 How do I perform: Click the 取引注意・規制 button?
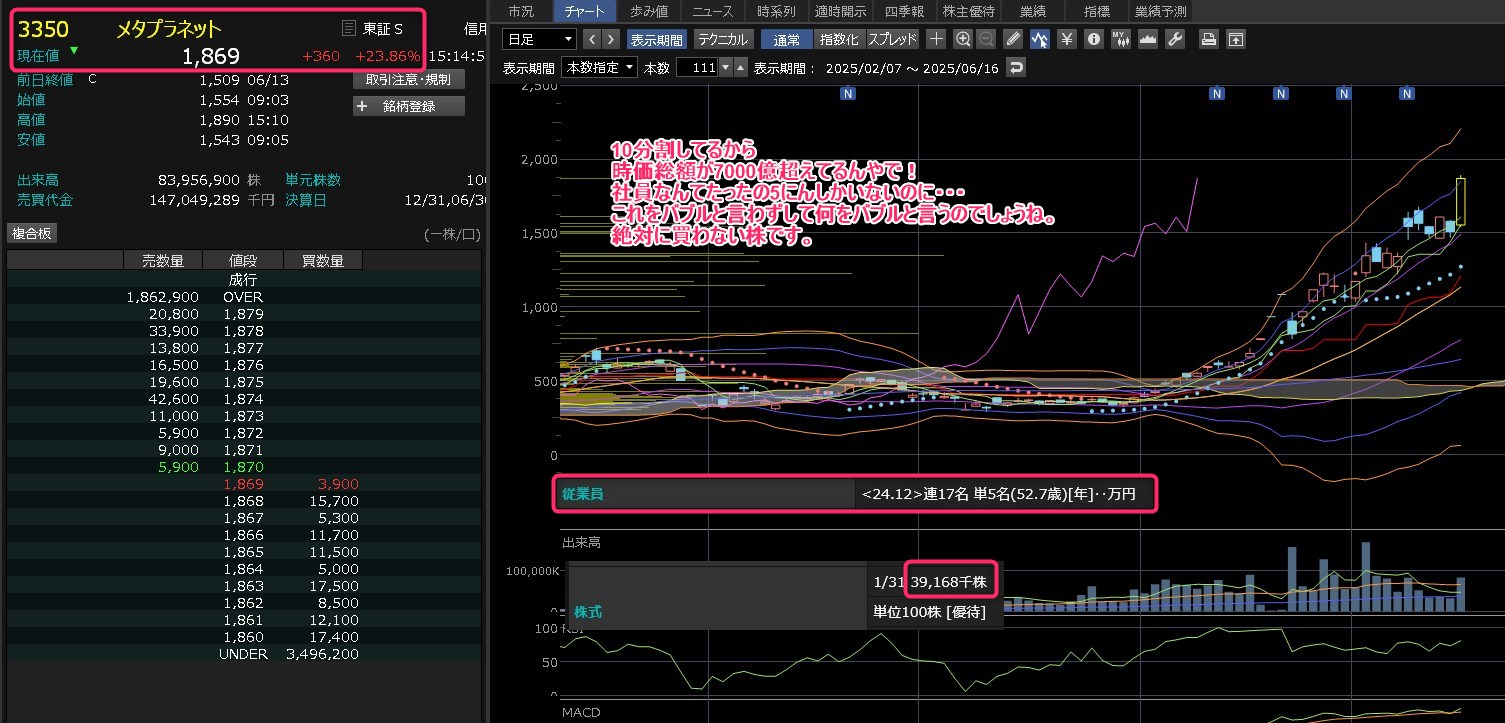pyautogui.click(x=408, y=79)
